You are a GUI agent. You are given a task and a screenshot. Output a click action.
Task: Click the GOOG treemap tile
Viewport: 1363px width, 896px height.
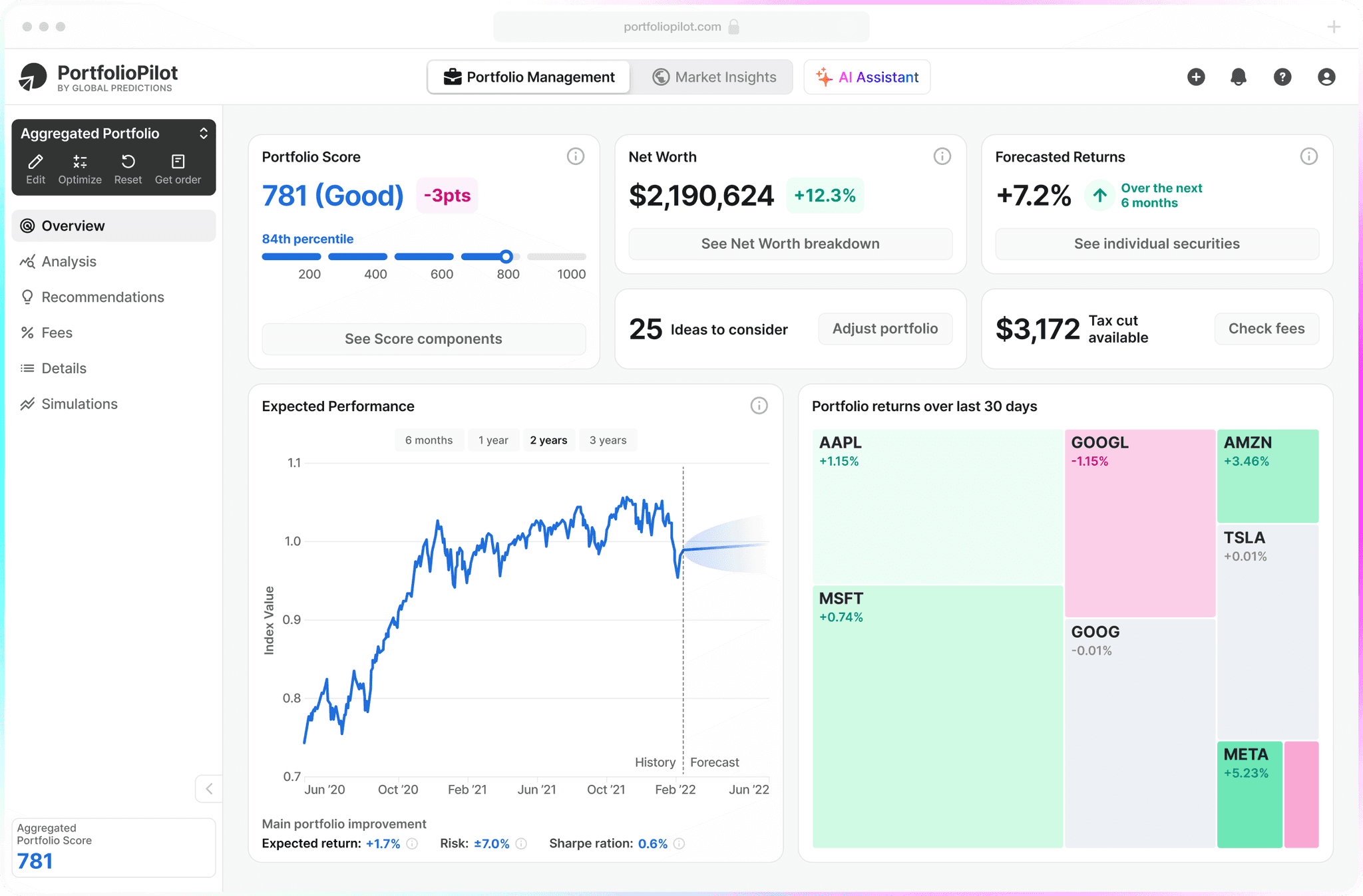pos(1140,733)
